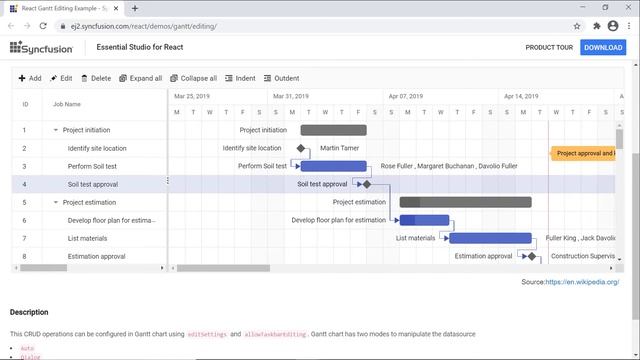This screenshot has width=640, height=360.
Task: Click the Delete trash toolbar button
Action: [96, 78]
